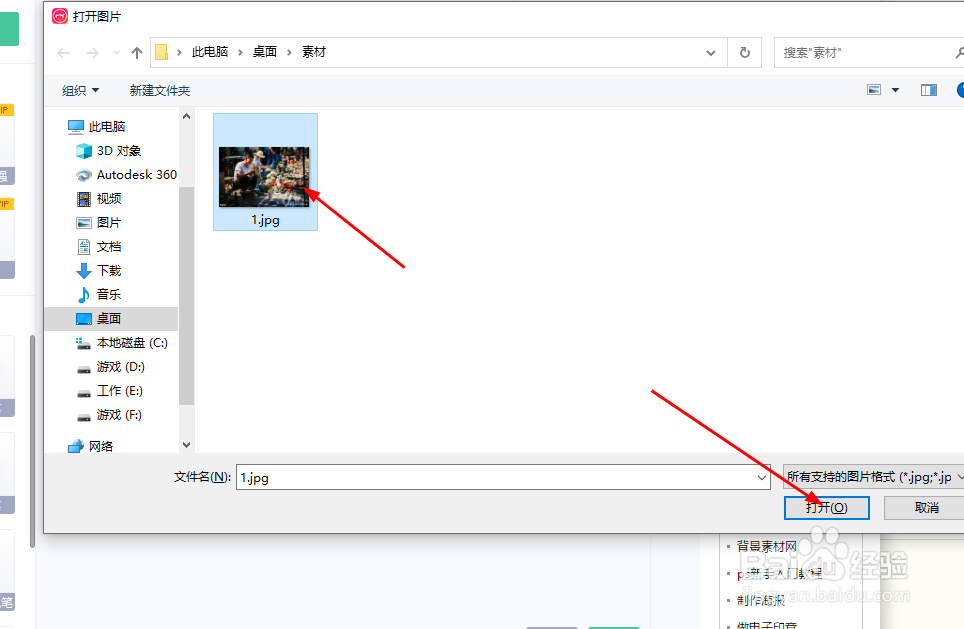Viewport: 964px width, 629px height.
Task: Click 制作海报 link in background page
Action: [761, 600]
